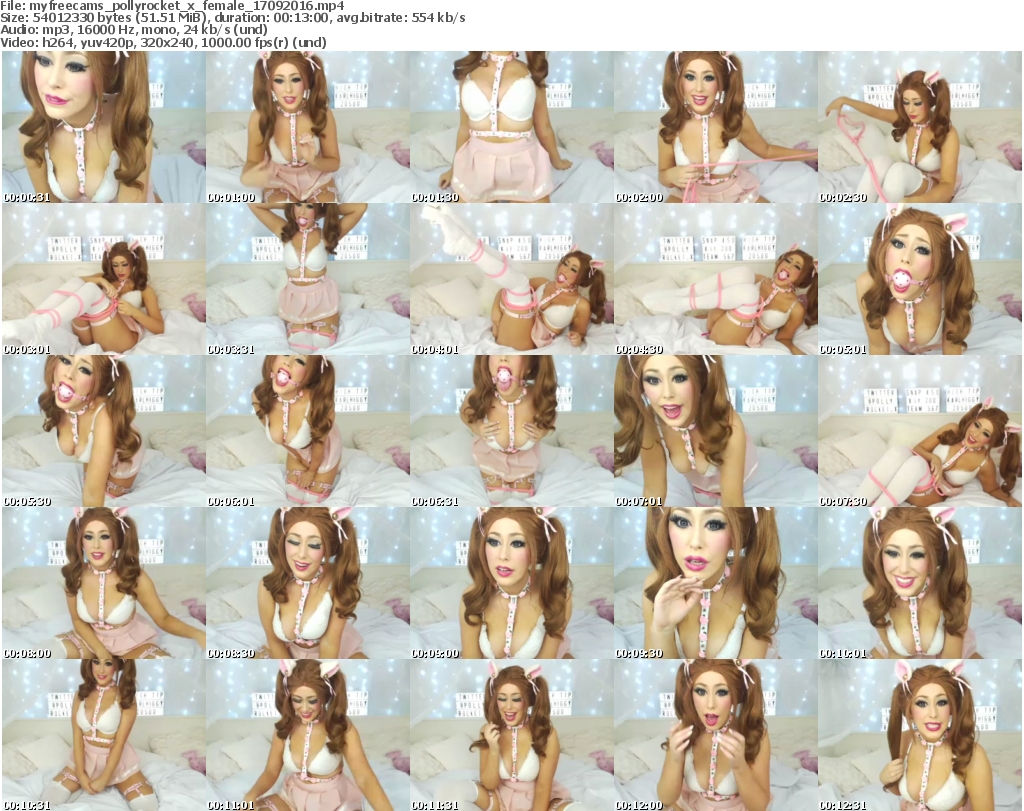The image size is (1024, 811).
Task: Click the frame stamped 00:05:01
Action: [919, 279]
